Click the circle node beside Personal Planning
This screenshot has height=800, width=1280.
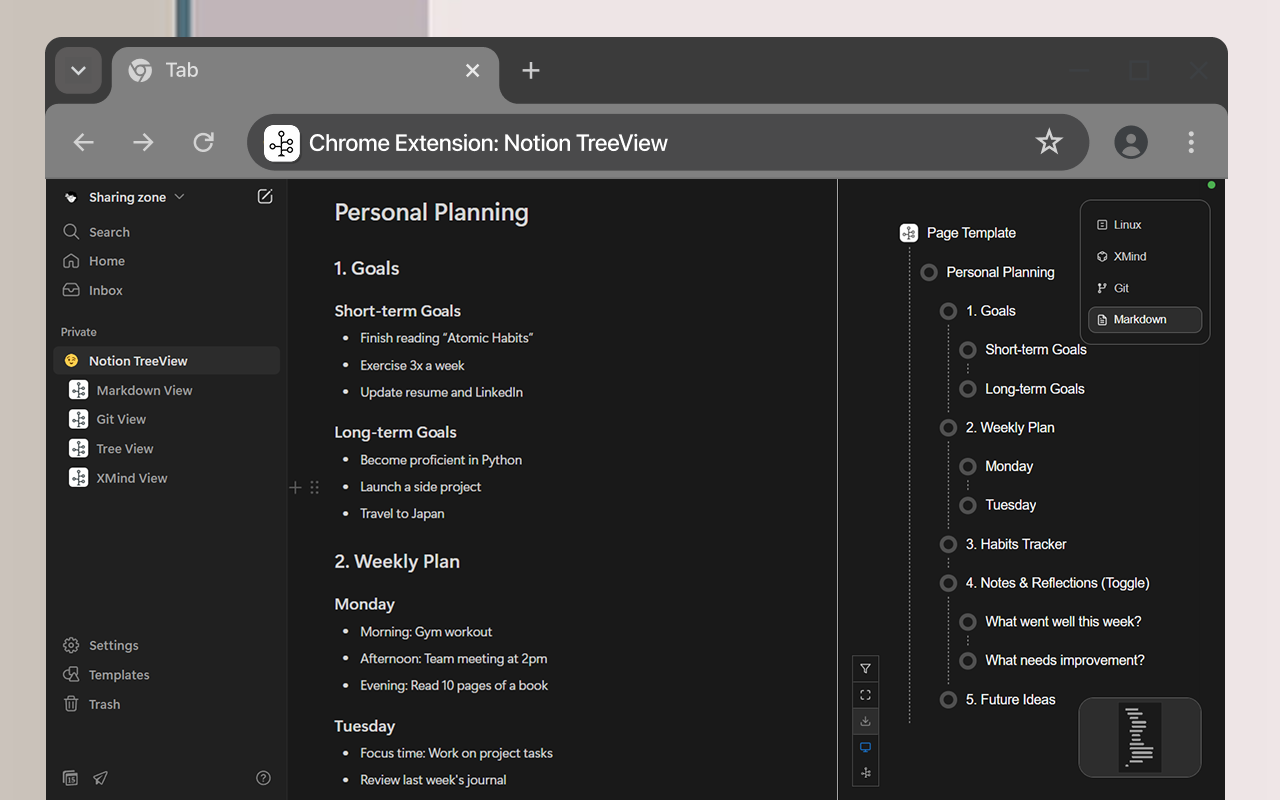(929, 272)
